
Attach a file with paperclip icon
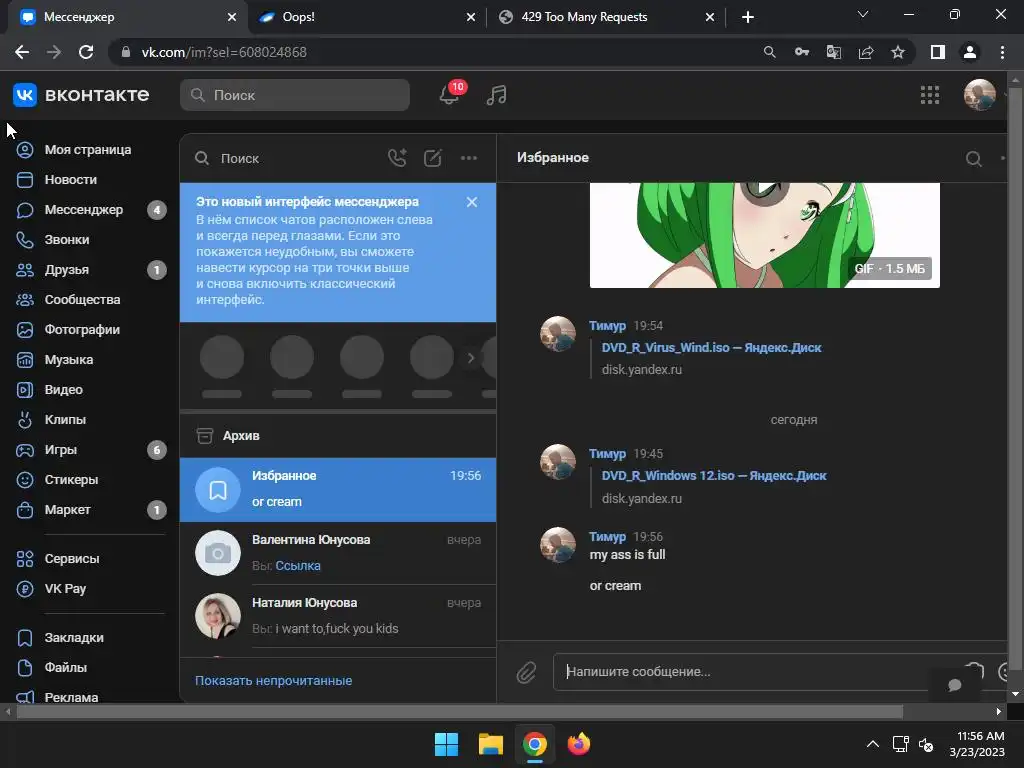(526, 672)
